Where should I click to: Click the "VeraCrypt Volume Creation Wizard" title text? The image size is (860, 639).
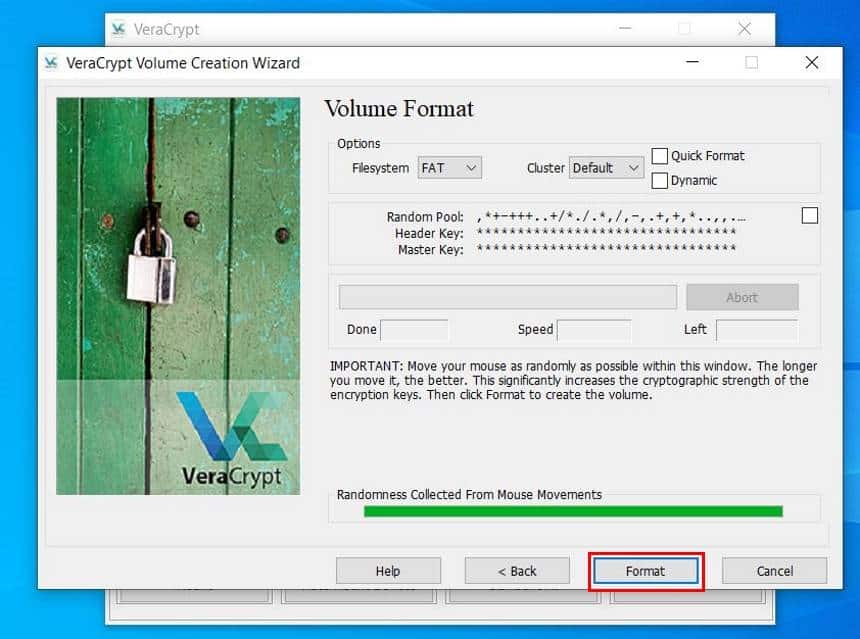[183, 64]
